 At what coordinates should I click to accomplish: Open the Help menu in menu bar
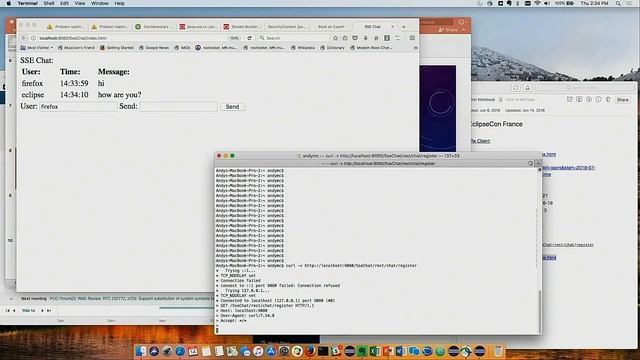coord(119,3)
